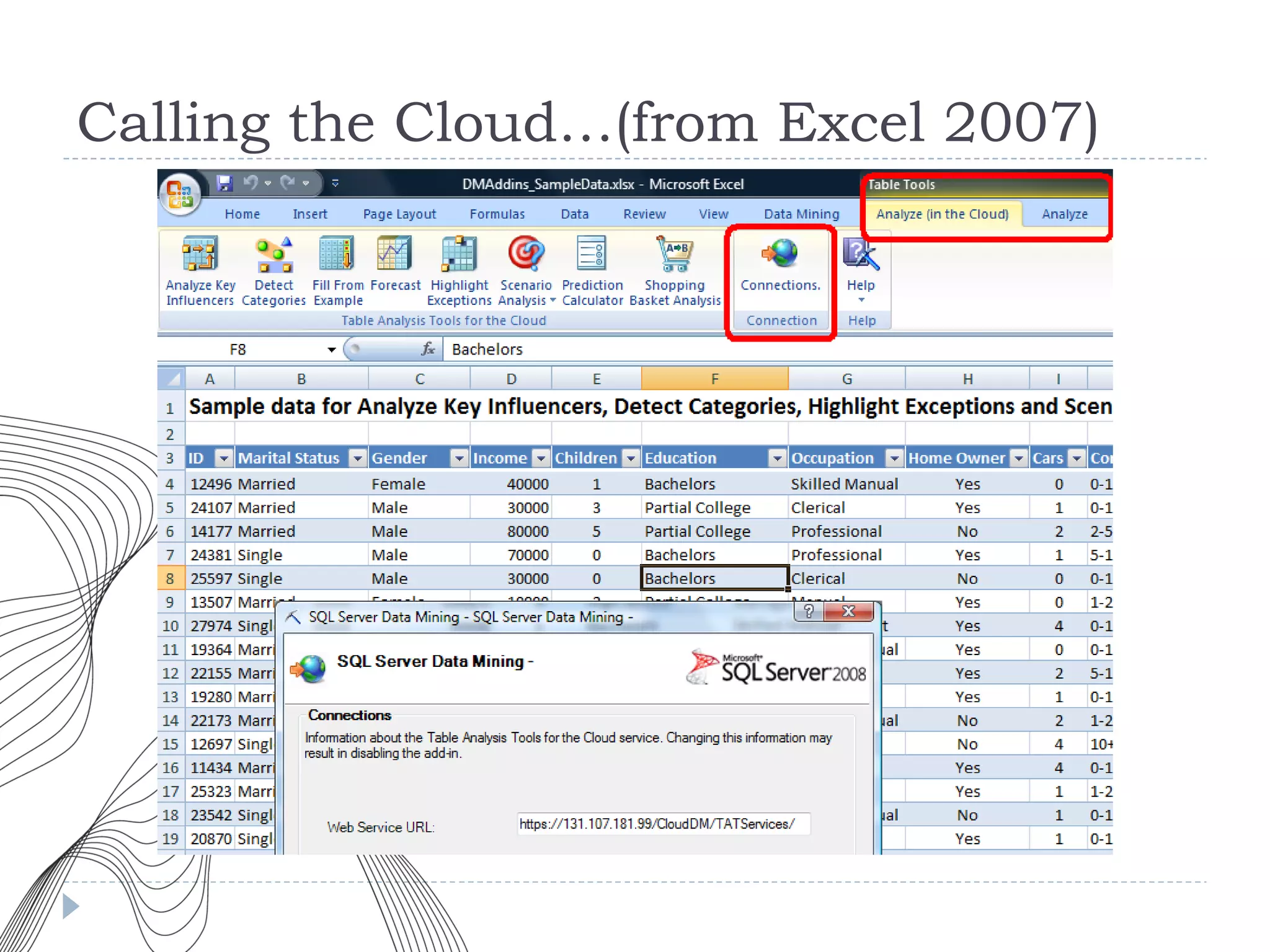This screenshot has width=1270, height=952.
Task: Open Customize Quick Access Toolbar dropdown
Action: pyautogui.click(x=335, y=183)
